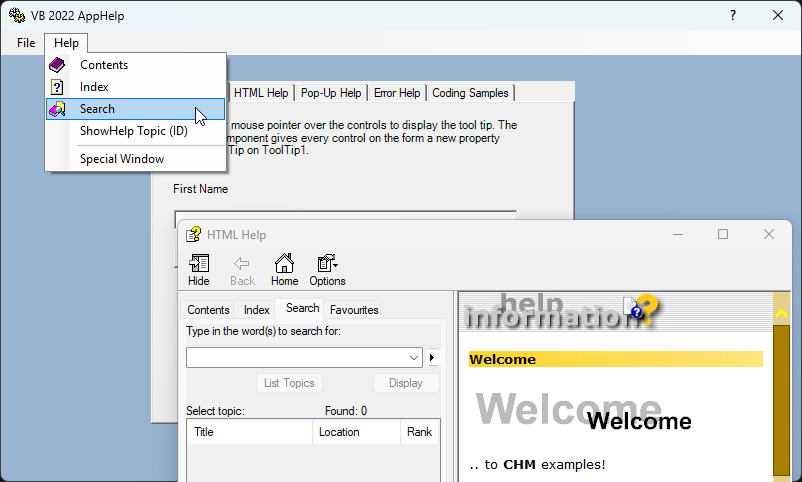This screenshot has width=802, height=482.
Task: Click the help pane vertical scrollbar thumb
Action: point(782,400)
